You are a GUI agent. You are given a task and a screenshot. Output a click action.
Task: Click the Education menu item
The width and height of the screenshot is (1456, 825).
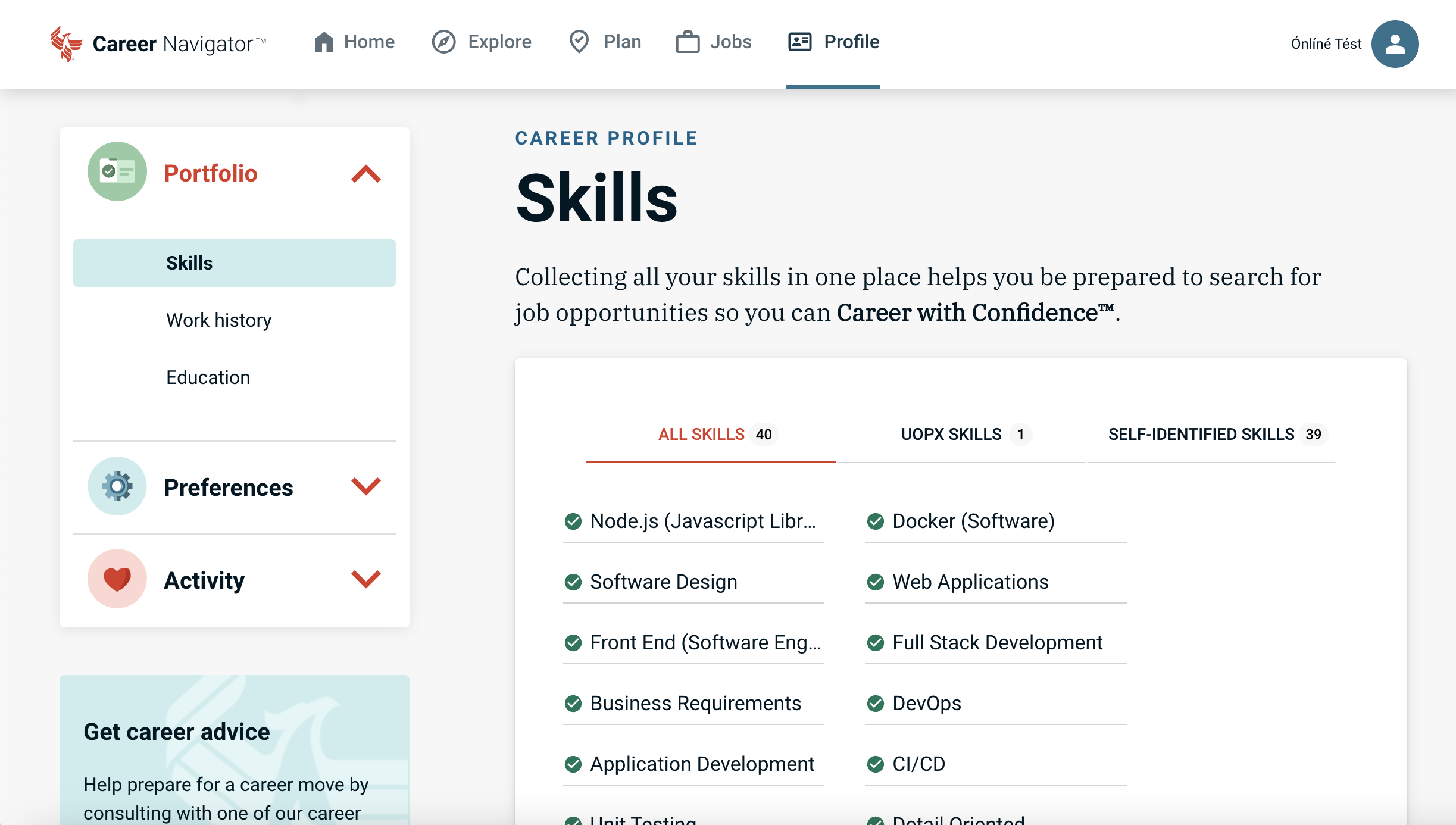207,377
